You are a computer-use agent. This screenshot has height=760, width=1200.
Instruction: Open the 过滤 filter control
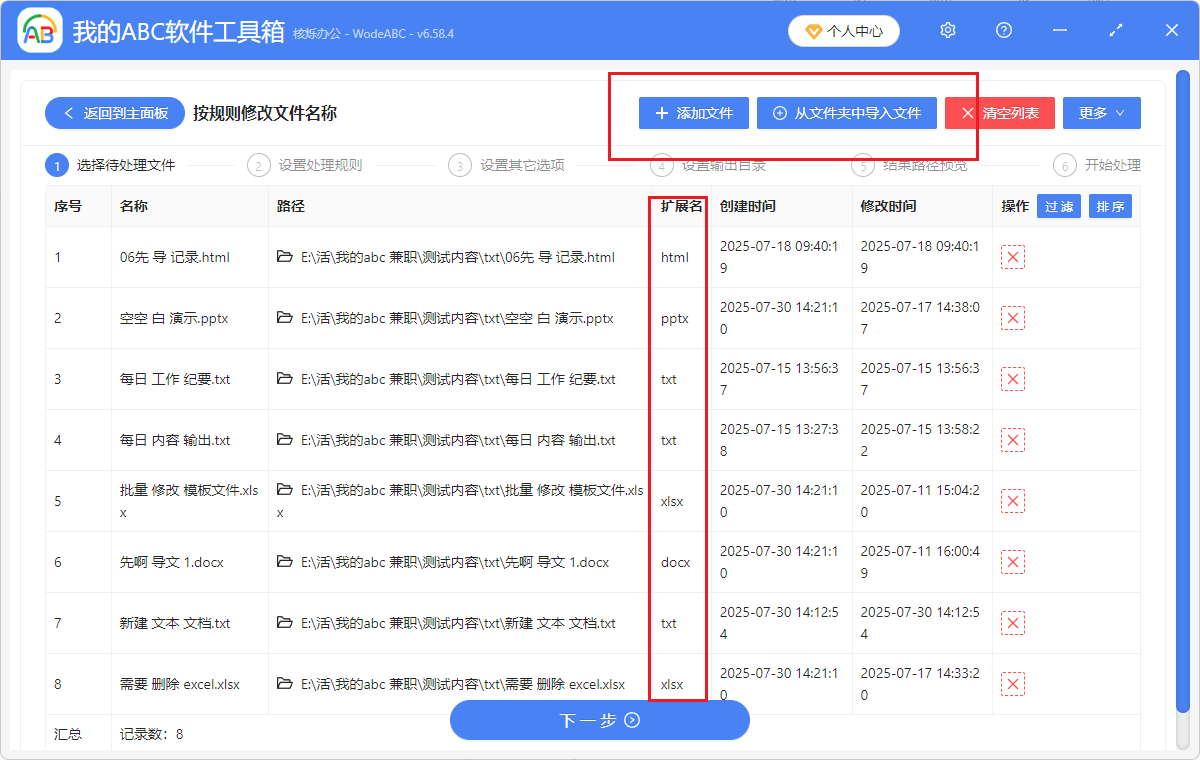tap(1059, 205)
